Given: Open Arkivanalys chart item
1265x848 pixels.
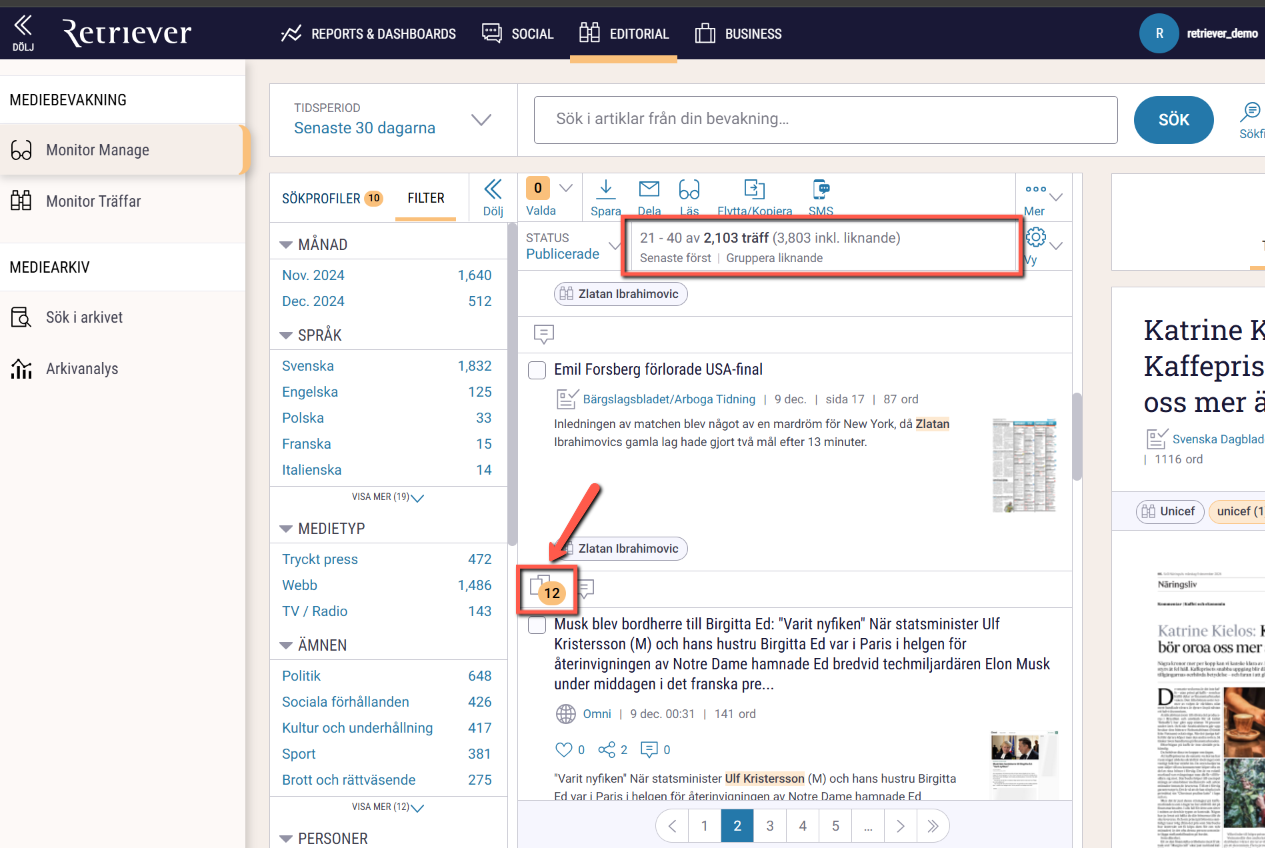Looking at the screenshot, I should [x=121, y=368].
